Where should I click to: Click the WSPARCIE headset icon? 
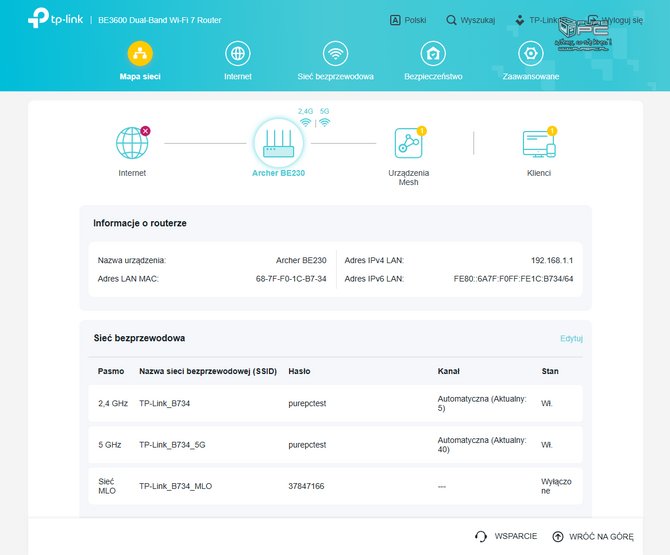point(481,536)
